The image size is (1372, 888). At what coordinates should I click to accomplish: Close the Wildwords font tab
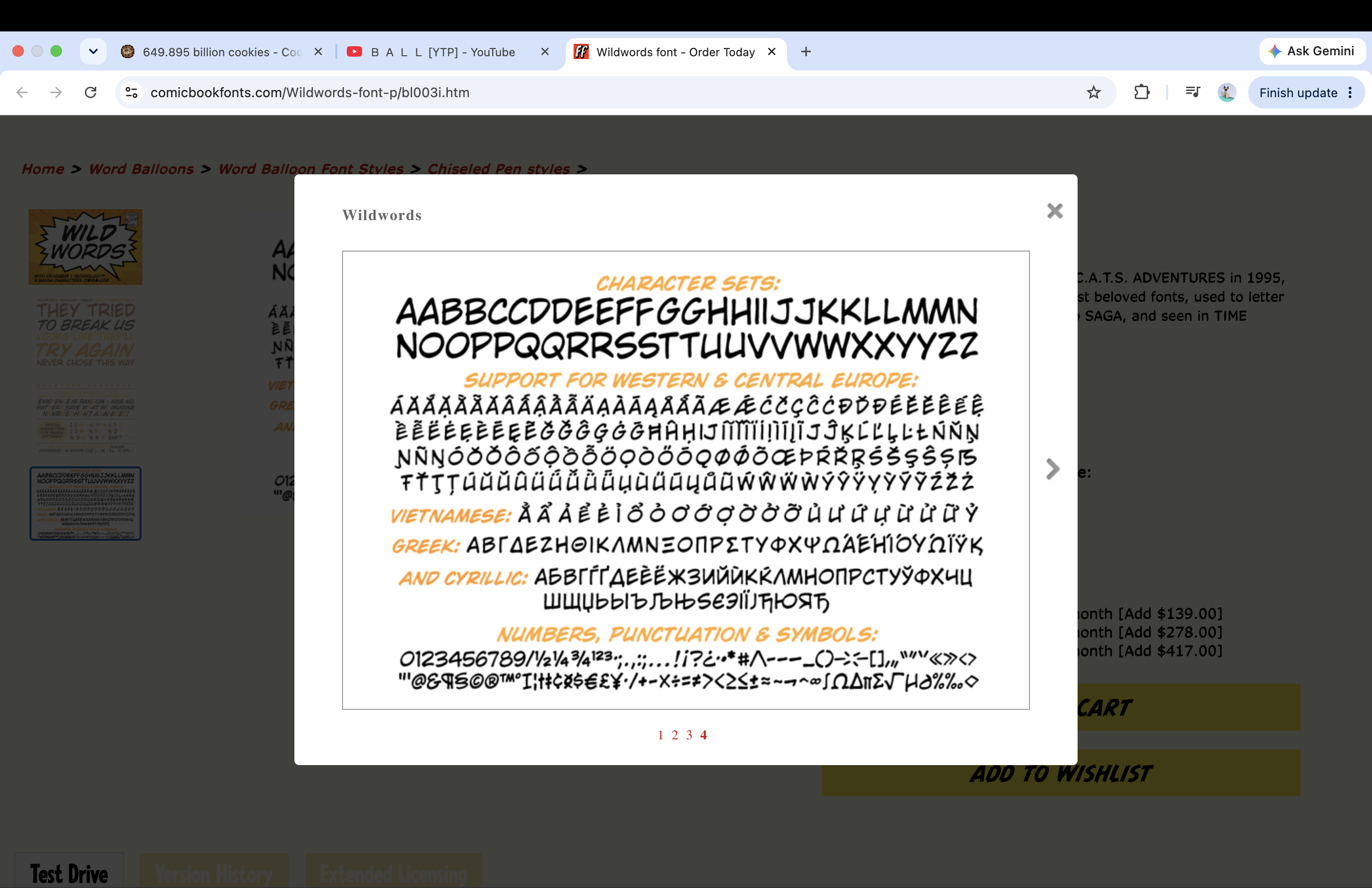[771, 52]
